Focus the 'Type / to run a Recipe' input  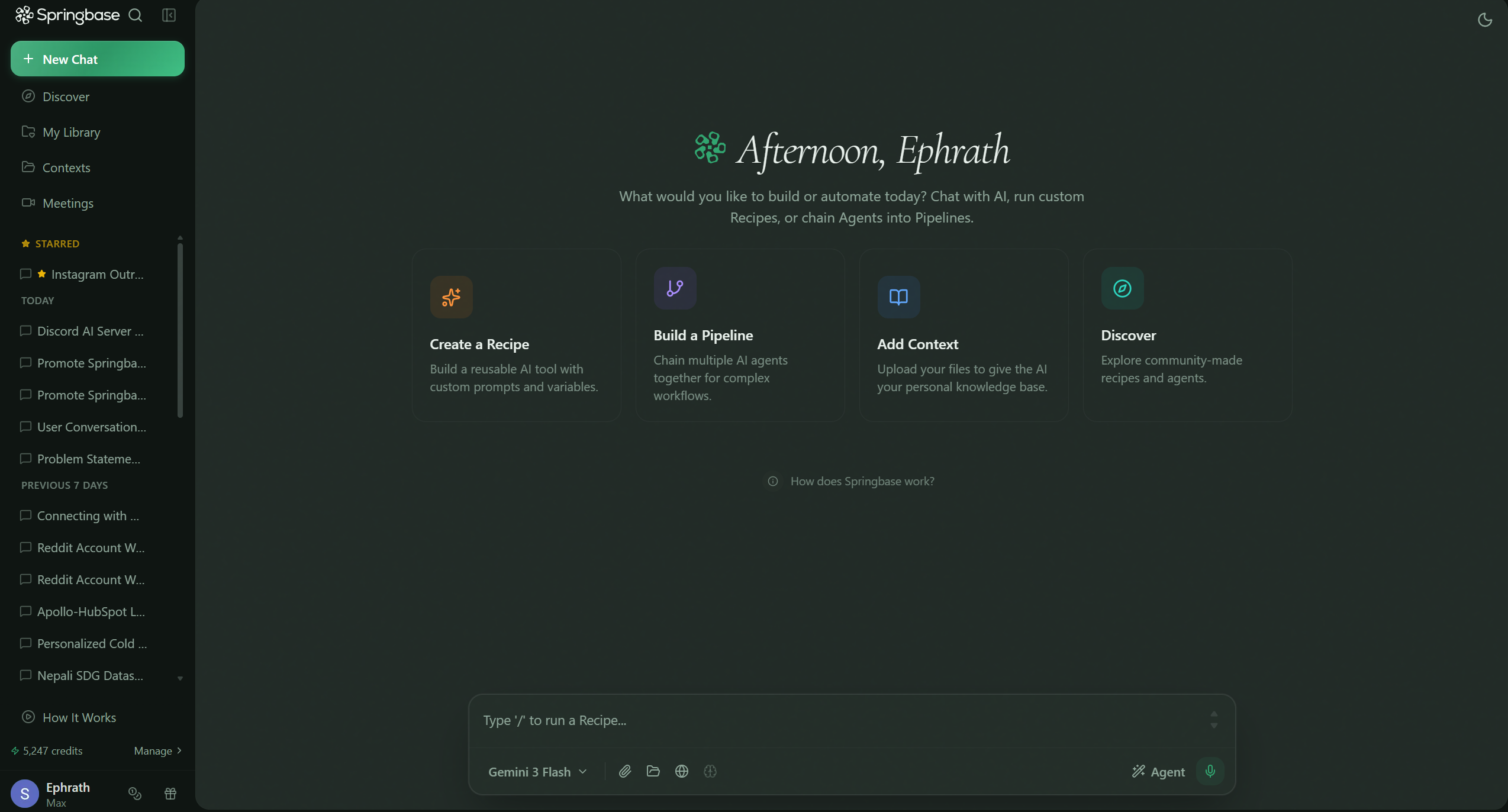pos(840,720)
